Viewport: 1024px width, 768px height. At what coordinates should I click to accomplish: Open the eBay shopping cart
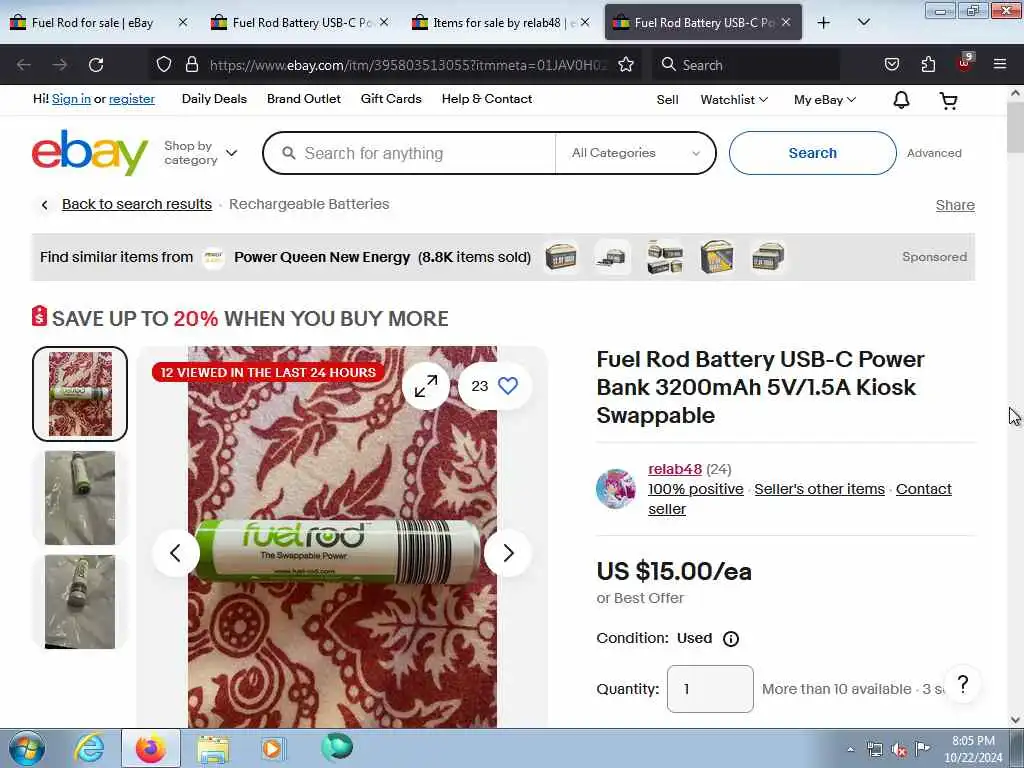(x=948, y=100)
